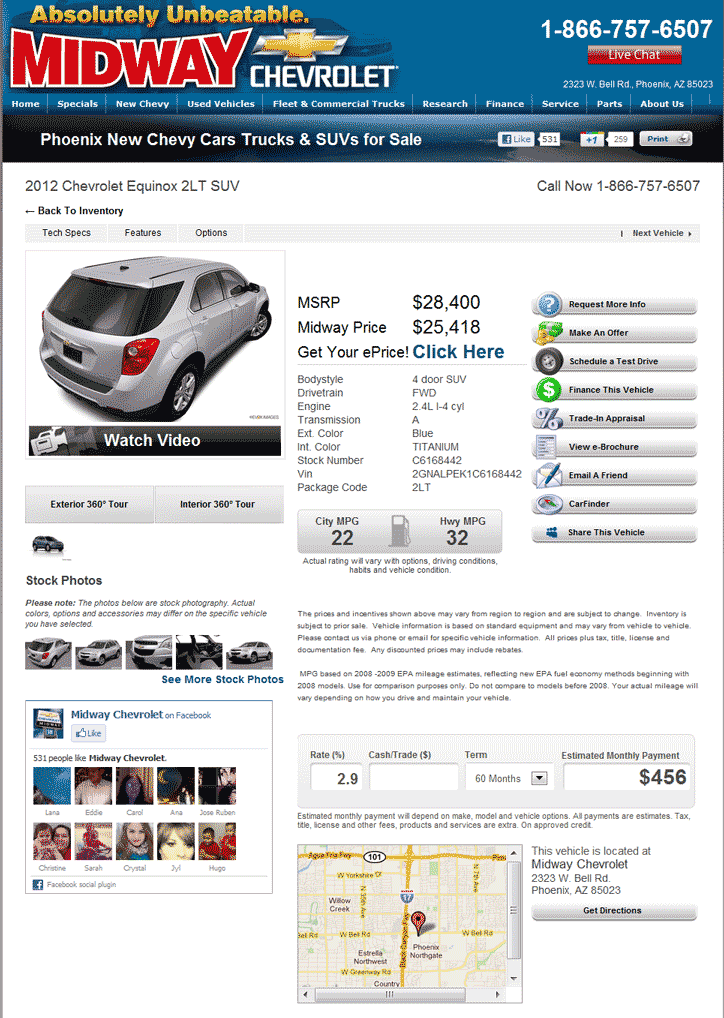Click the Midway Chevrolet Facebook page logo
This screenshot has width=724, height=1018.
point(49,723)
